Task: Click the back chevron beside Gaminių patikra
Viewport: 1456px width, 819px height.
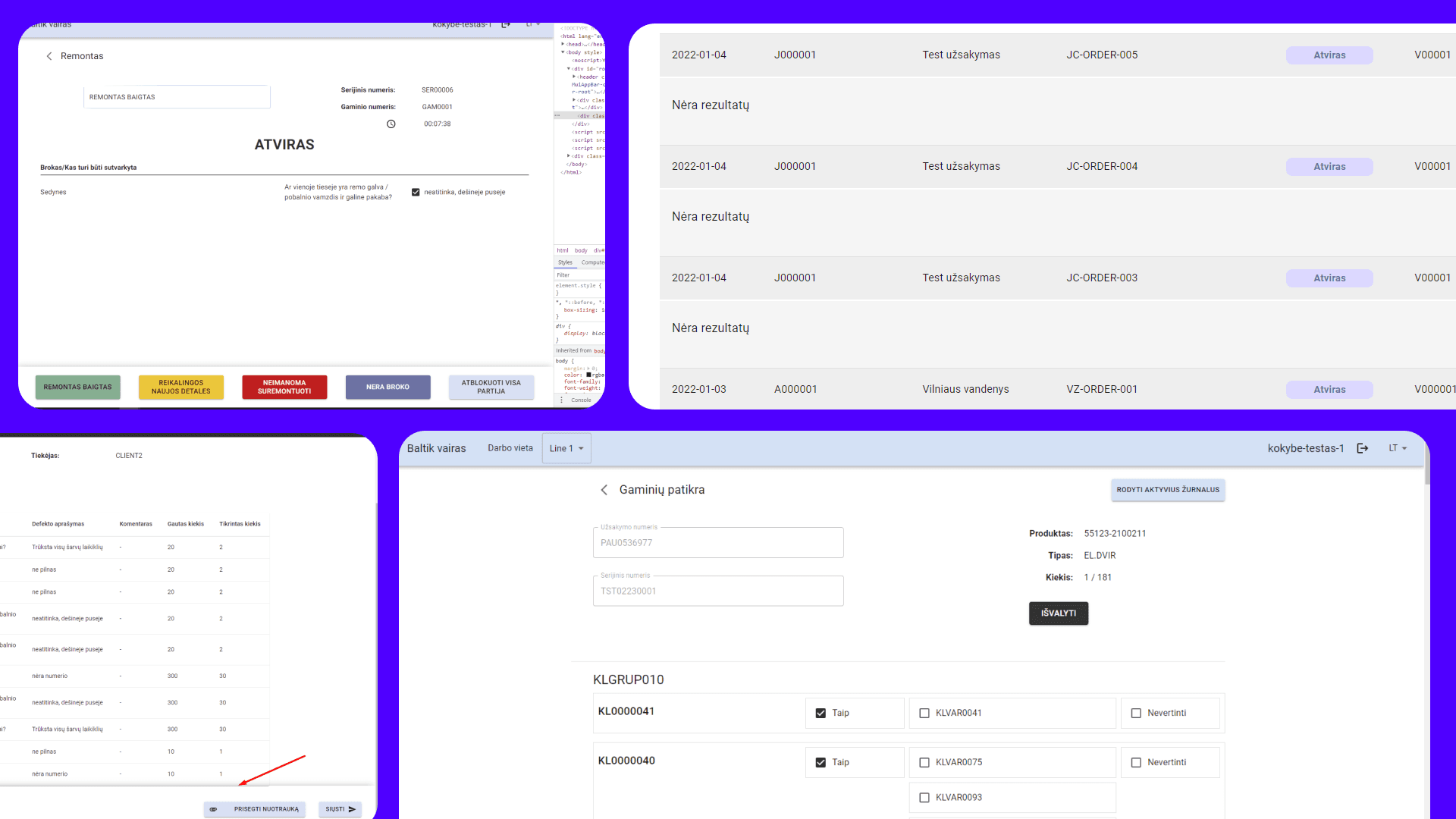Action: (604, 490)
